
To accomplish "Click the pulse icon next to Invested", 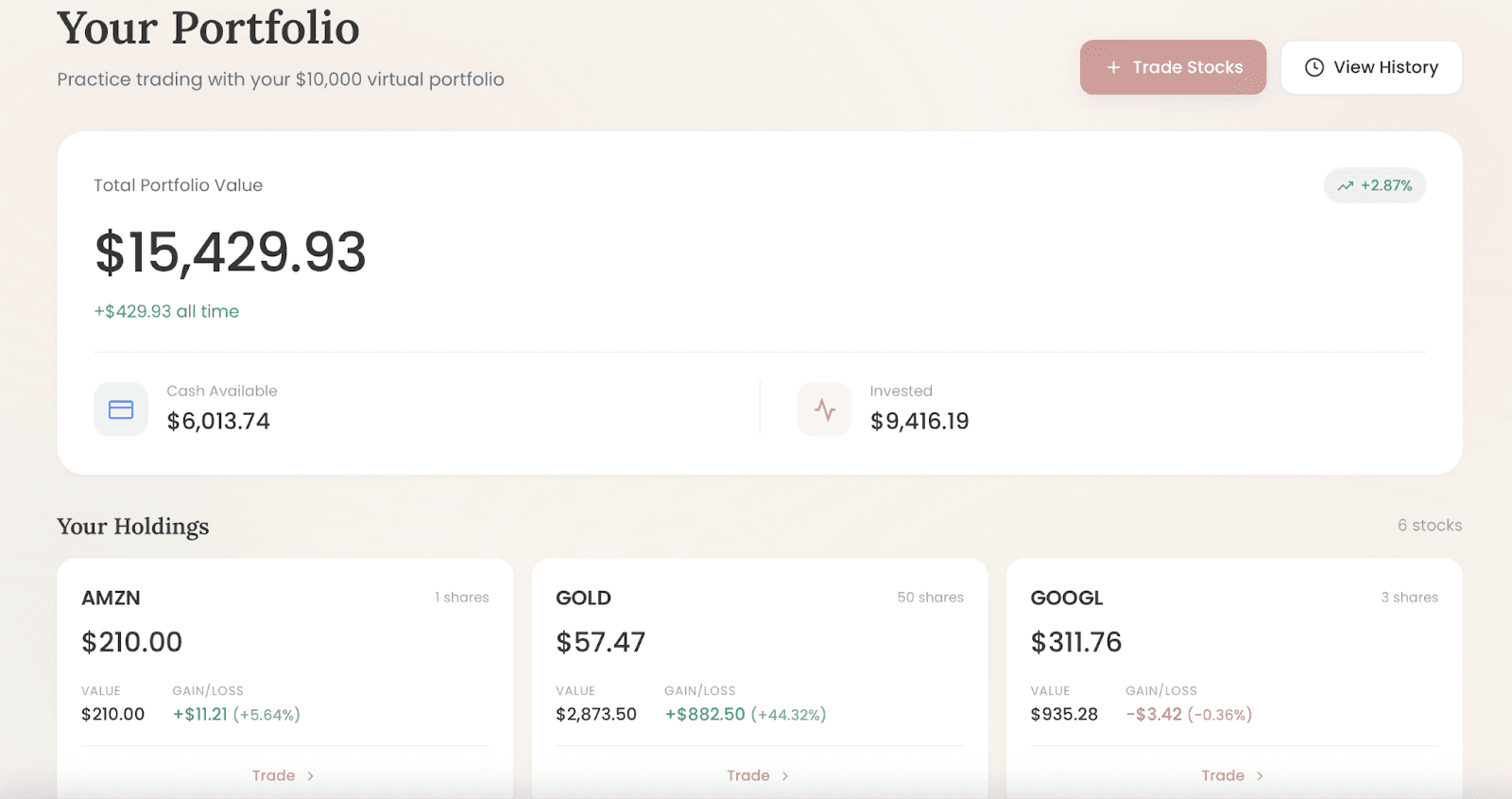I will 824,409.
